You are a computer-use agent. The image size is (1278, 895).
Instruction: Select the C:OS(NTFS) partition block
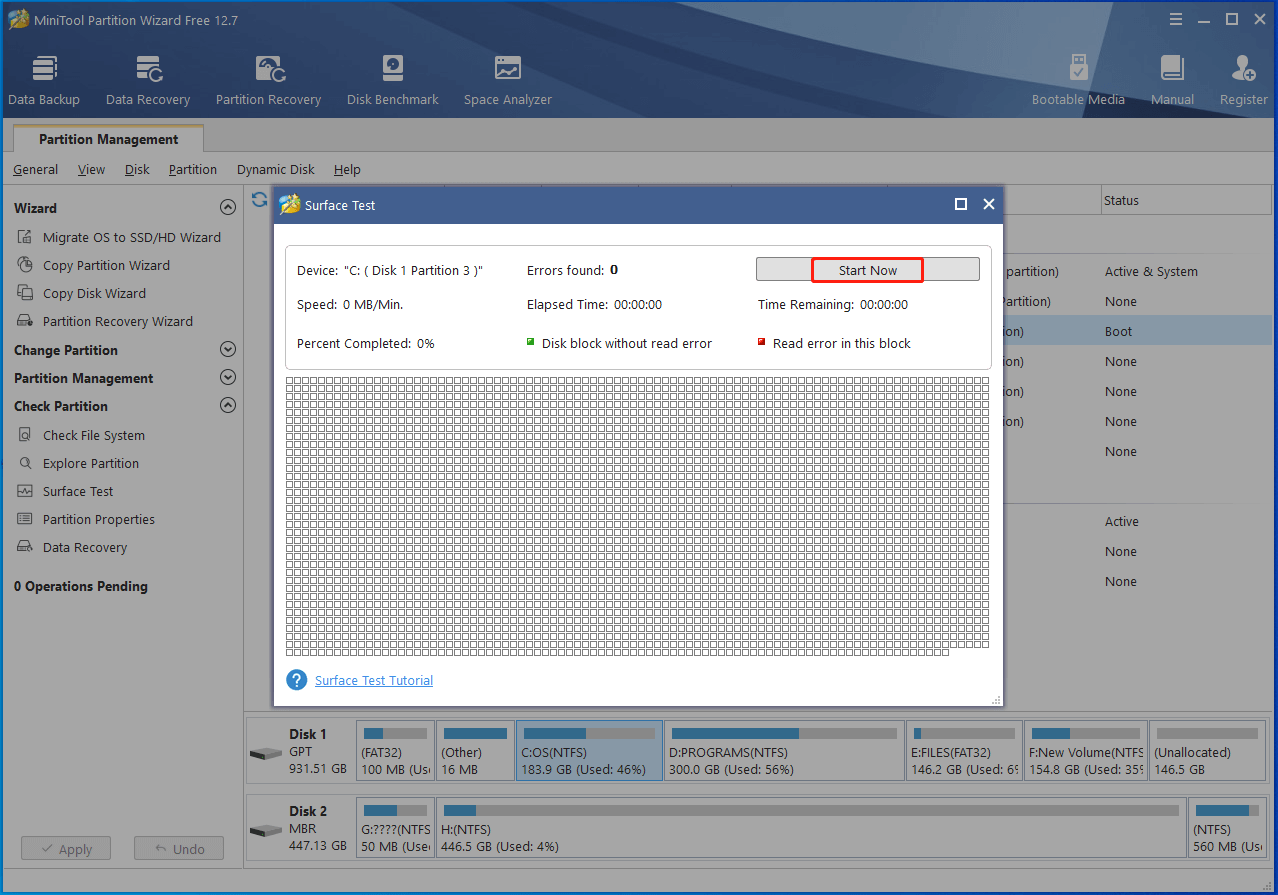click(x=589, y=751)
